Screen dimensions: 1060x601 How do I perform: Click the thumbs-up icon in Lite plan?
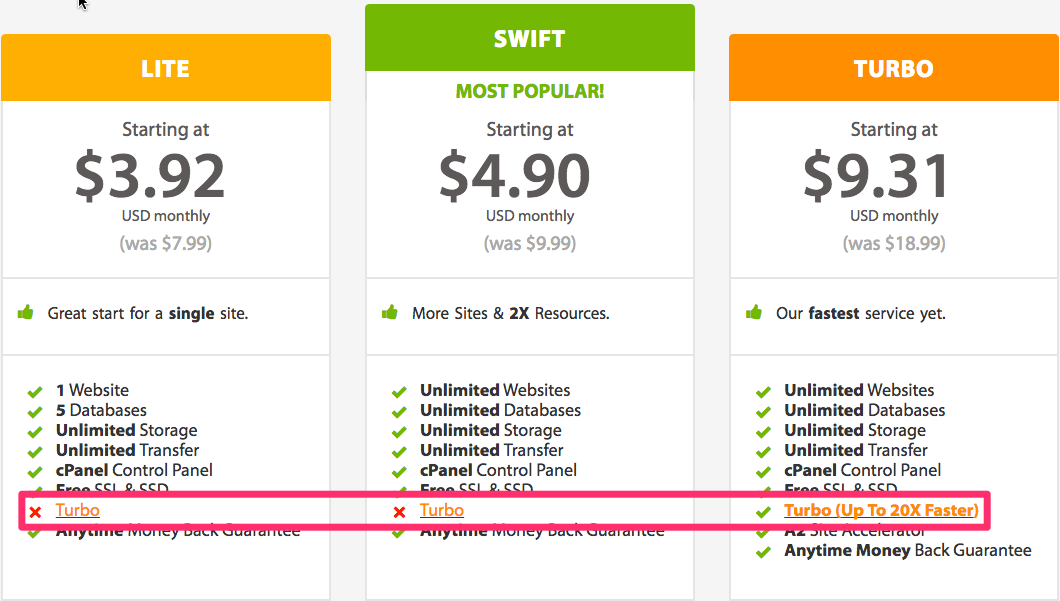[26, 313]
